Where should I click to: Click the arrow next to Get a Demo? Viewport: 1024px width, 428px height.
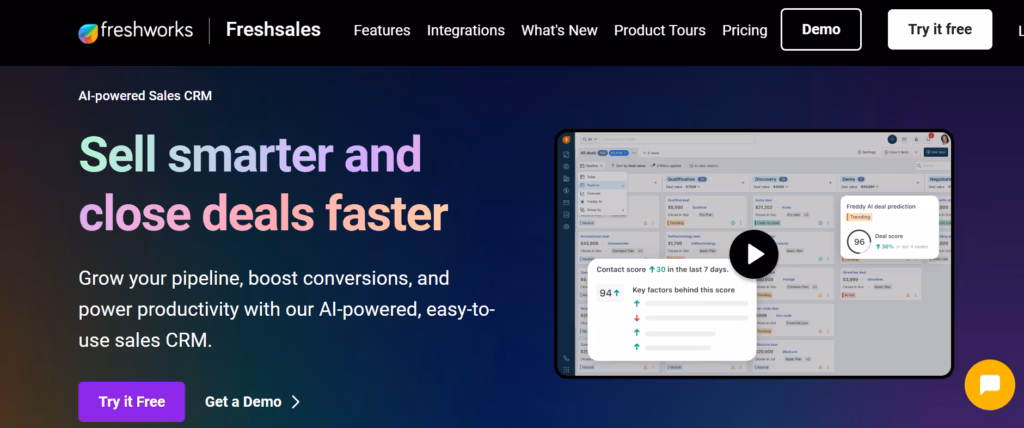tap(296, 402)
